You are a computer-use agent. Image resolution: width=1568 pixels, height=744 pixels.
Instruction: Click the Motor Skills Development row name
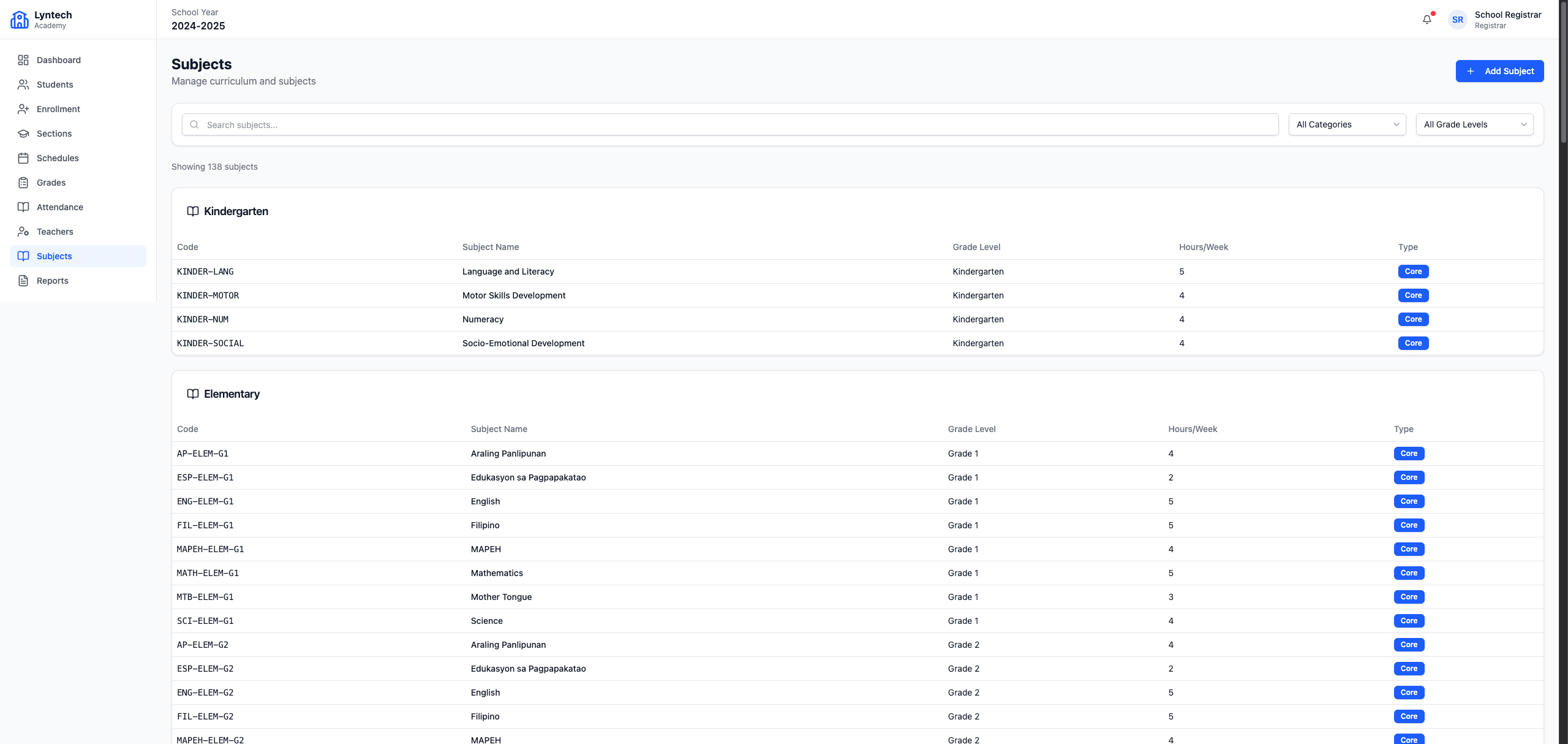[514, 295]
